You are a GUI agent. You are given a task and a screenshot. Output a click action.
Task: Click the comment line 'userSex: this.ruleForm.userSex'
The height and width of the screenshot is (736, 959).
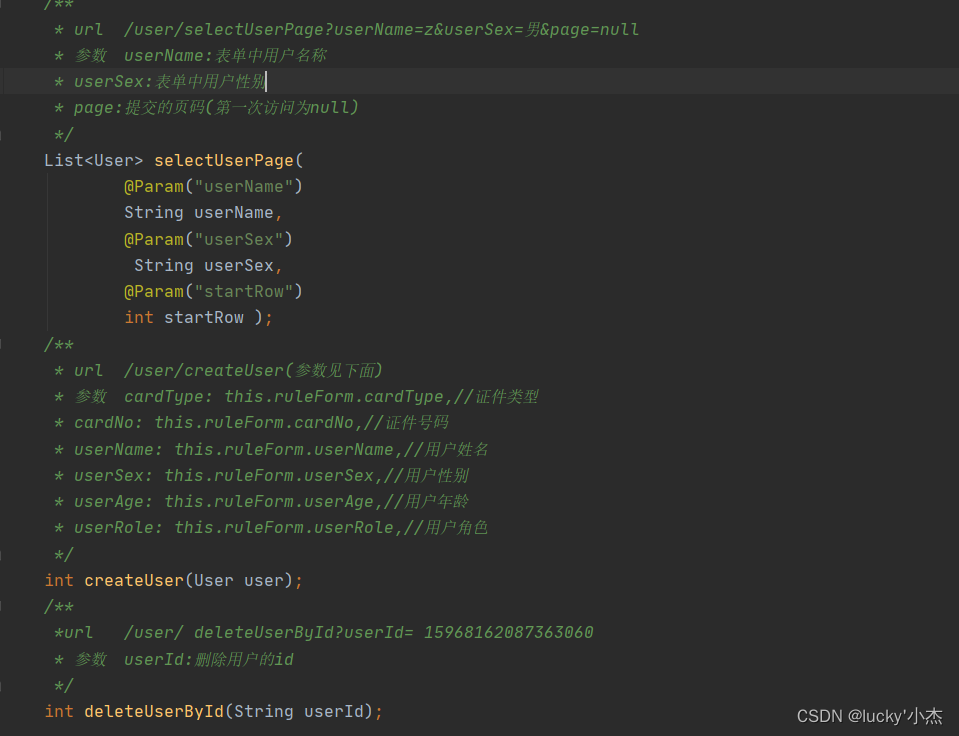(261, 475)
